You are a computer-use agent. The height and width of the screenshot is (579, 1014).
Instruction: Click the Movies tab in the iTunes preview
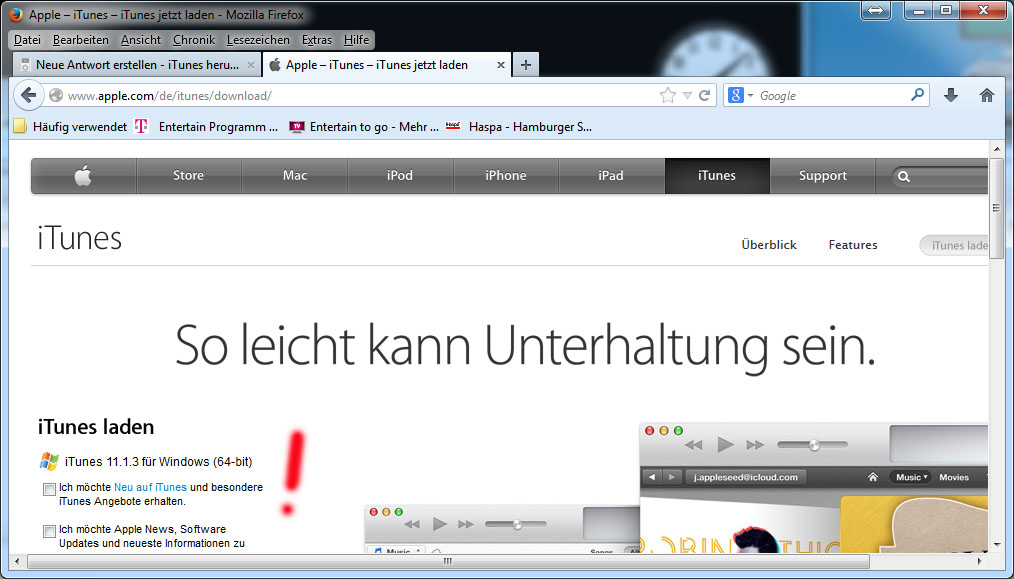tap(954, 477)
